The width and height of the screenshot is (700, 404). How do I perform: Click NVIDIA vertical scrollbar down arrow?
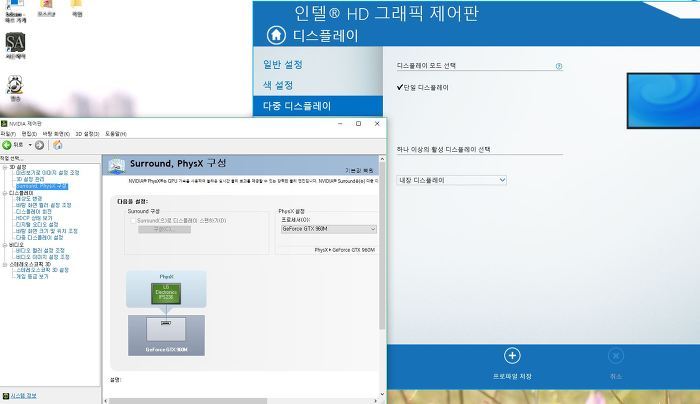click(x=382, y=394)
